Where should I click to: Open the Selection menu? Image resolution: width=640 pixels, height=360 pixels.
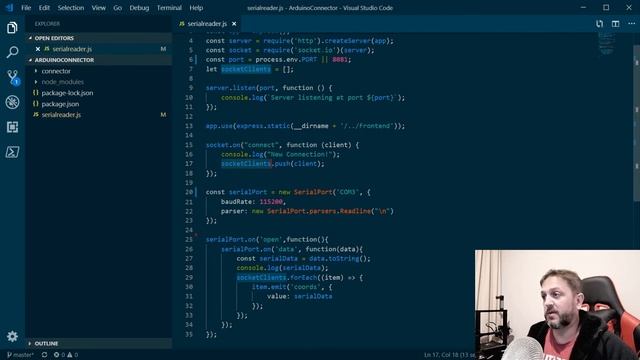(71, 8)
